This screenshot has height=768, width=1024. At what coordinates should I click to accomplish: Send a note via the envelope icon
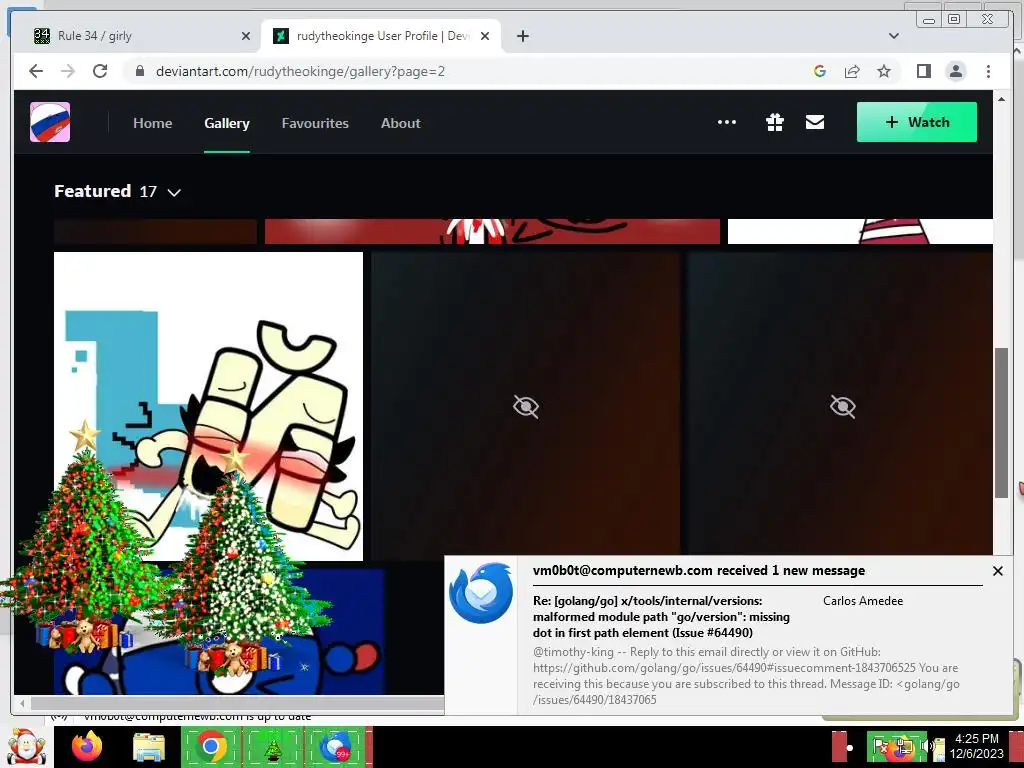[x=814, y=122]
